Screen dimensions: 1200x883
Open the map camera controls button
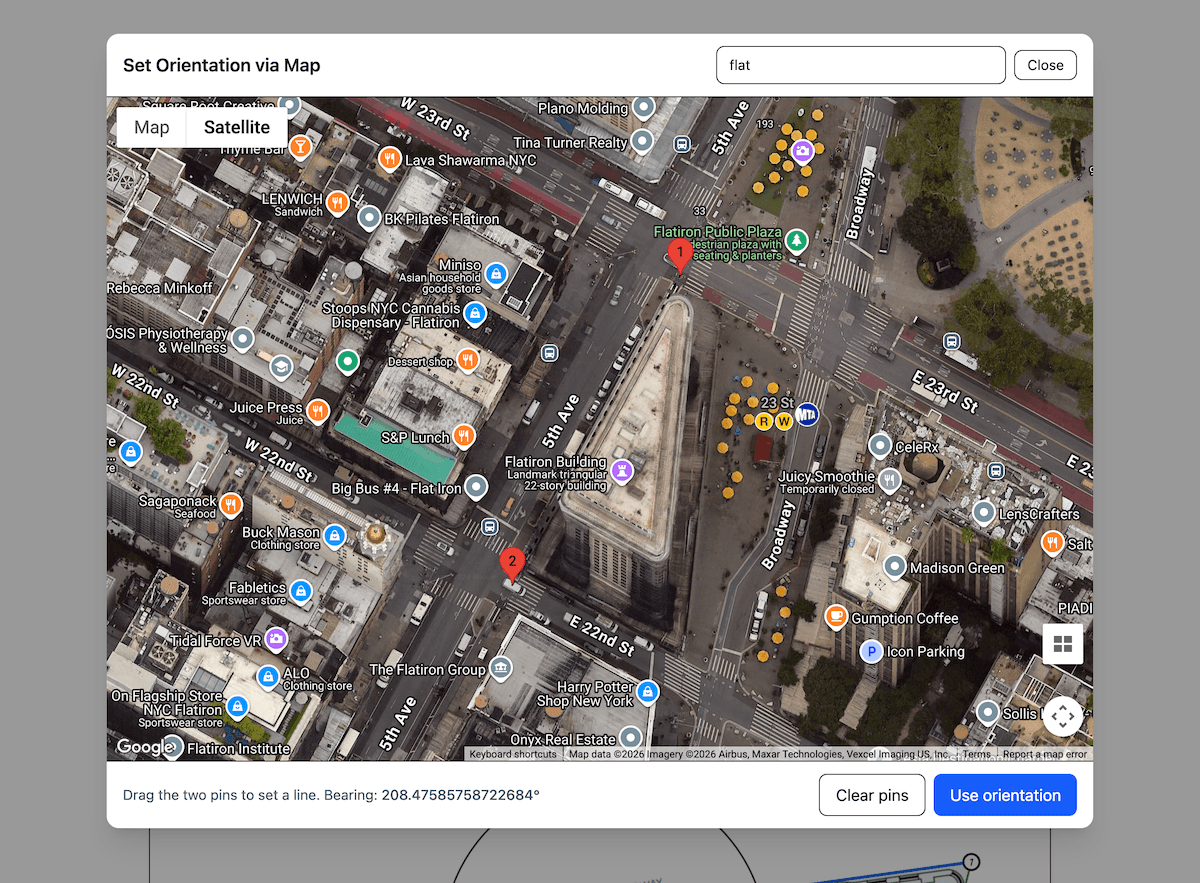(1062, 716)
